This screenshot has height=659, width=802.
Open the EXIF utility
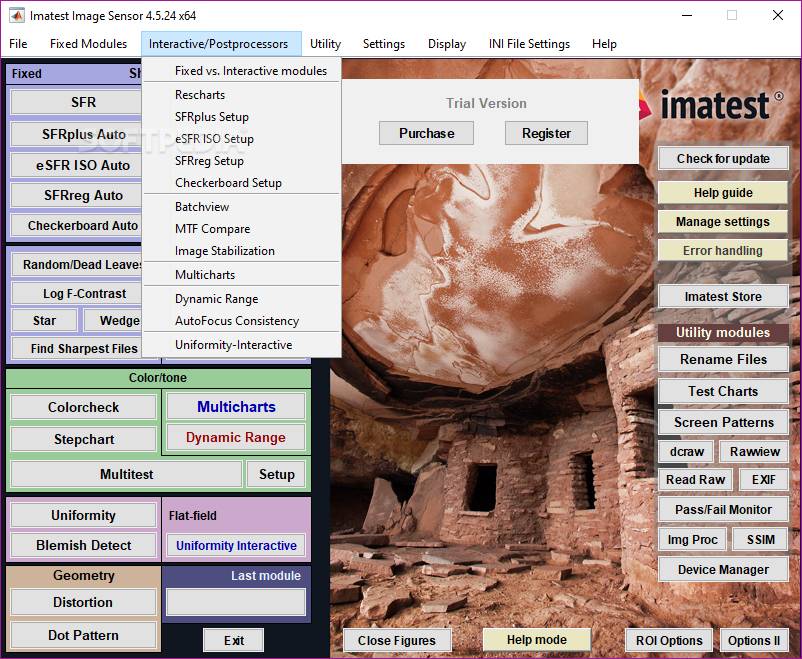tap(764, 479)
